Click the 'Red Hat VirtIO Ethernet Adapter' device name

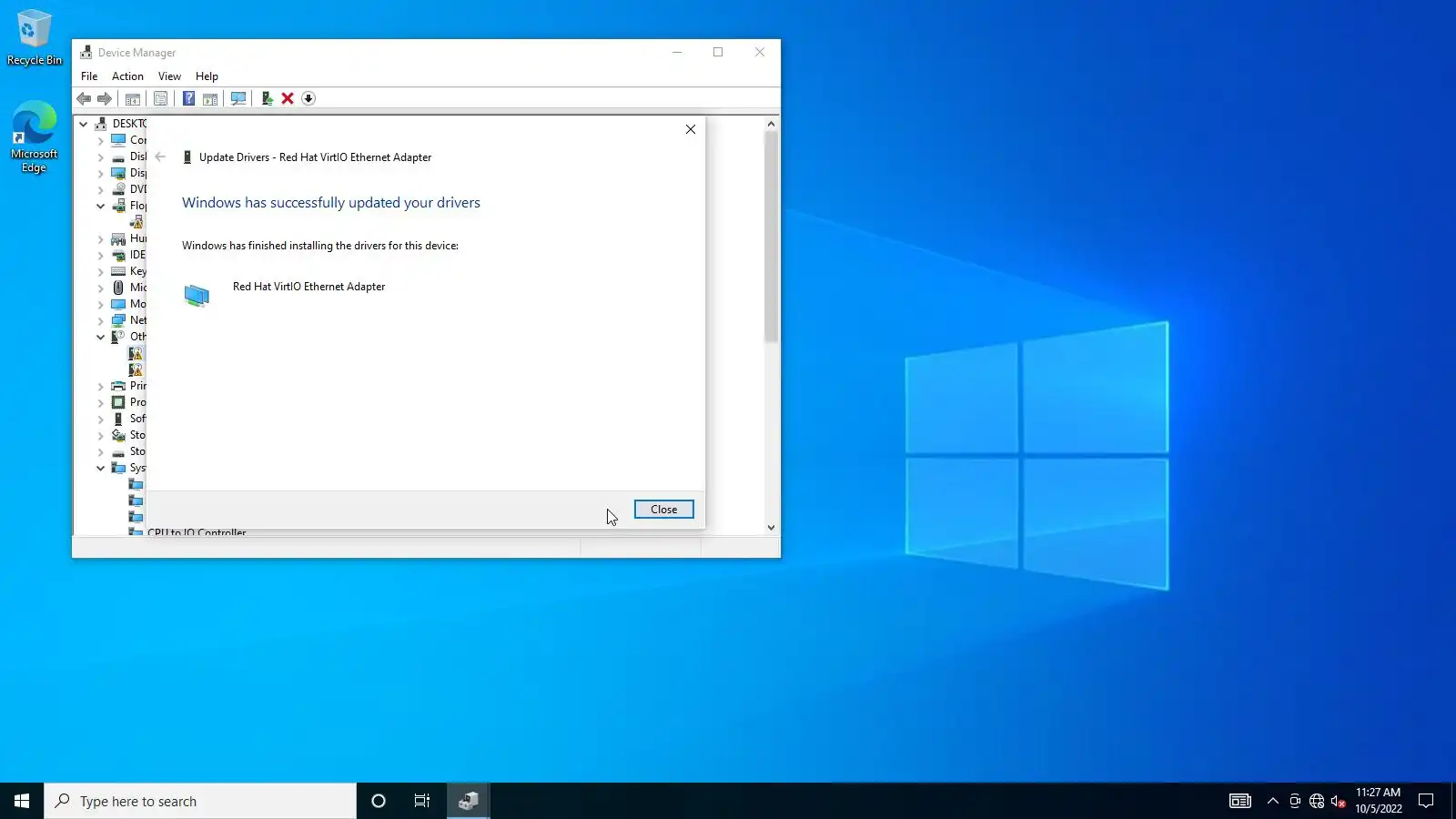(x=309, y=287)
